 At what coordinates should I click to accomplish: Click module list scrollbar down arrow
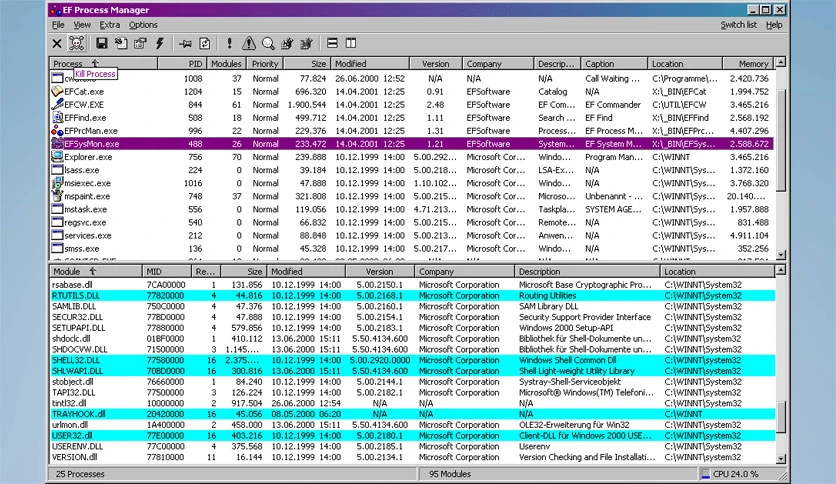point(781,458)
